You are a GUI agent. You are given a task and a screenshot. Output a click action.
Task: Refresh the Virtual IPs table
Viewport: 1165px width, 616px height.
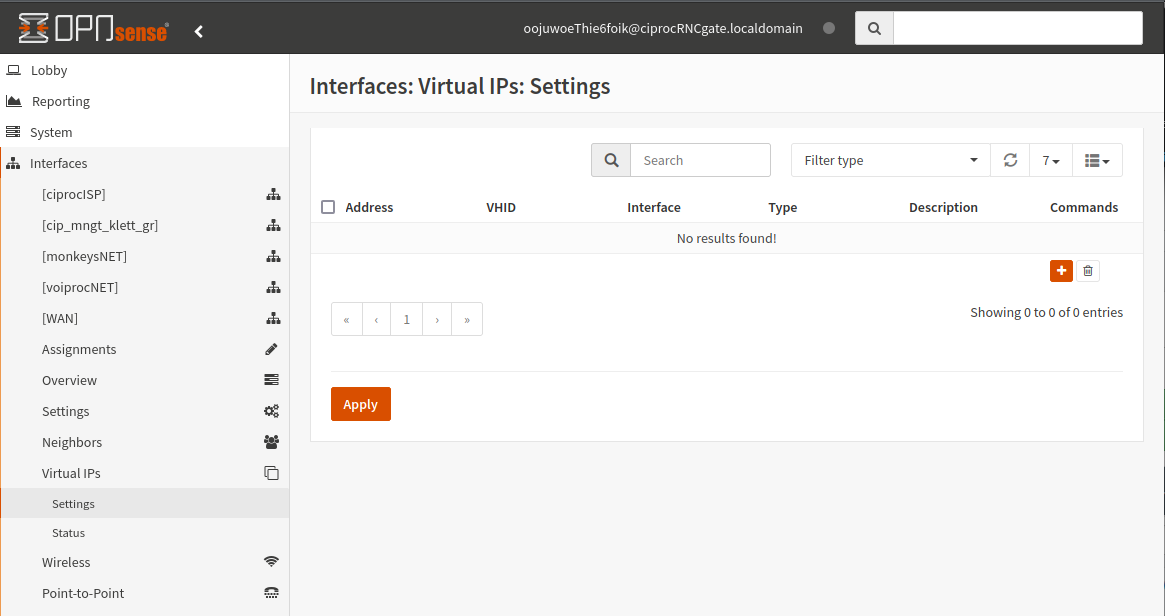[x=1010, y=159]
